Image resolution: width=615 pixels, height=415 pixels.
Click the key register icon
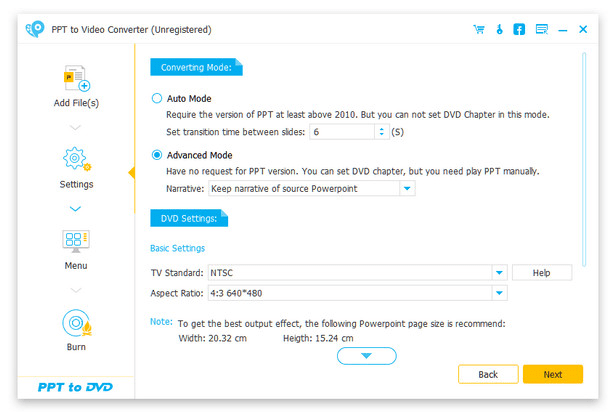click(x=500, y=30)
